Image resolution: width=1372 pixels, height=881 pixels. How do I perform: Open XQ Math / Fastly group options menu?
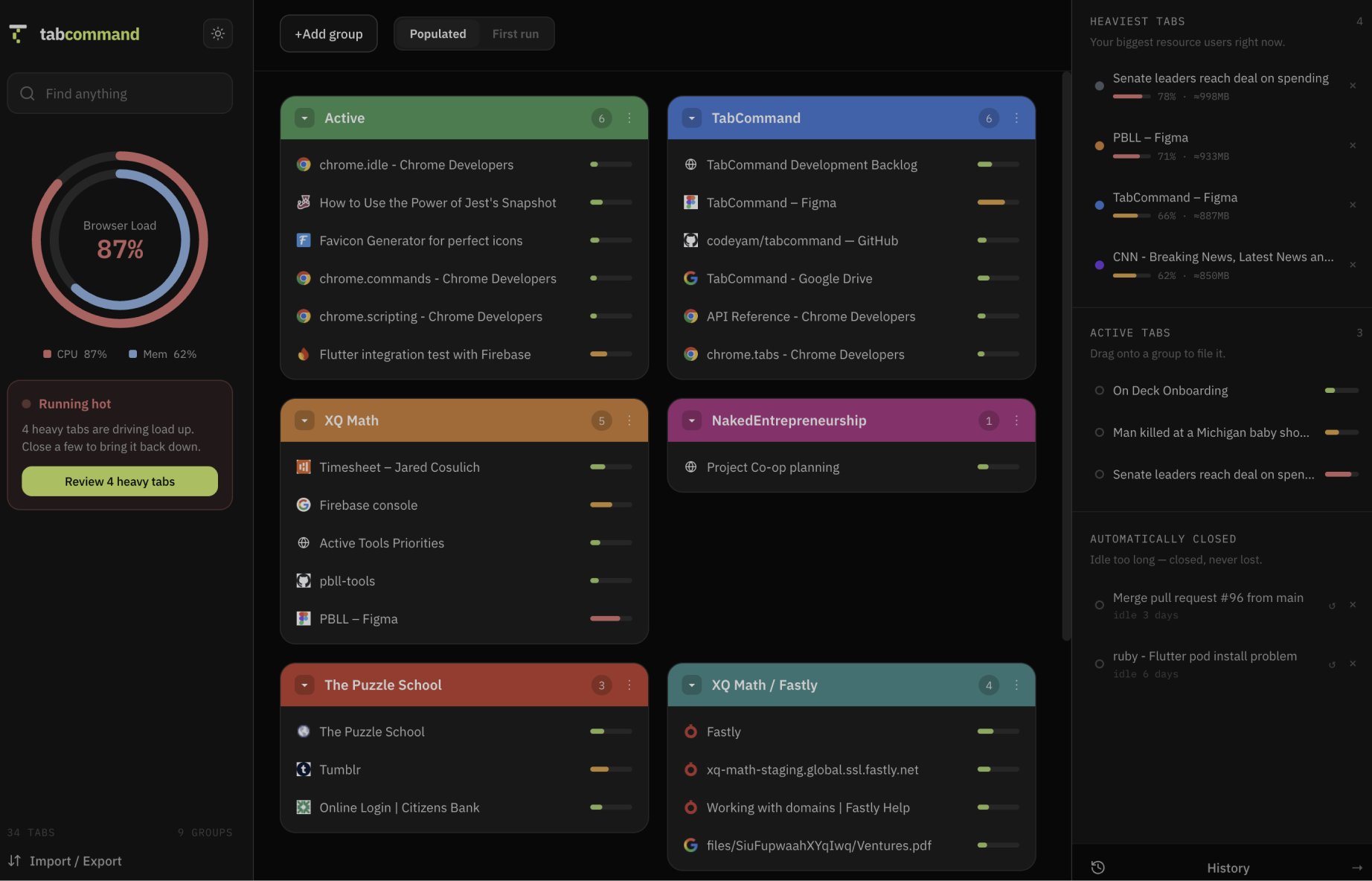(x=1016, y=685)
